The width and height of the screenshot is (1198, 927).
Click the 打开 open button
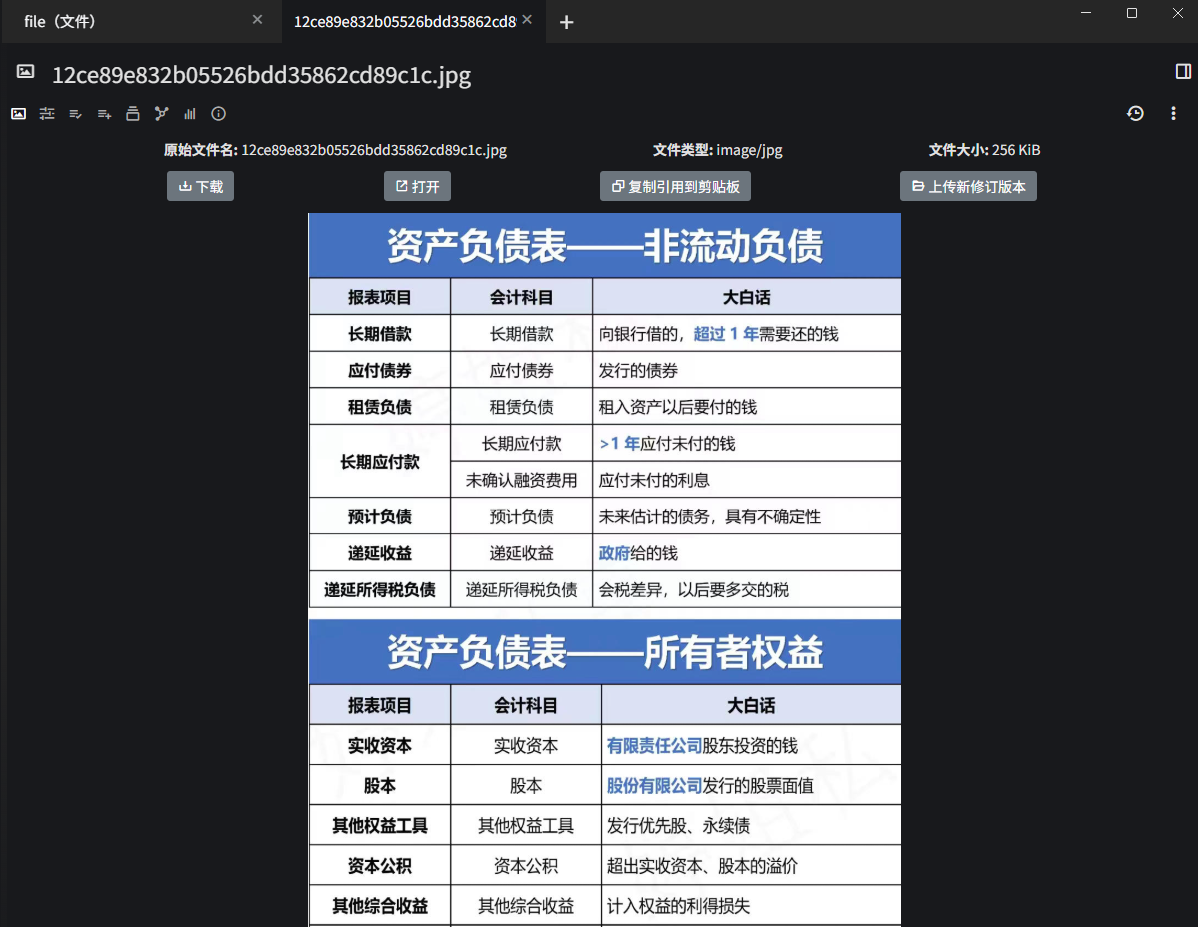click(x=417, y=186)
